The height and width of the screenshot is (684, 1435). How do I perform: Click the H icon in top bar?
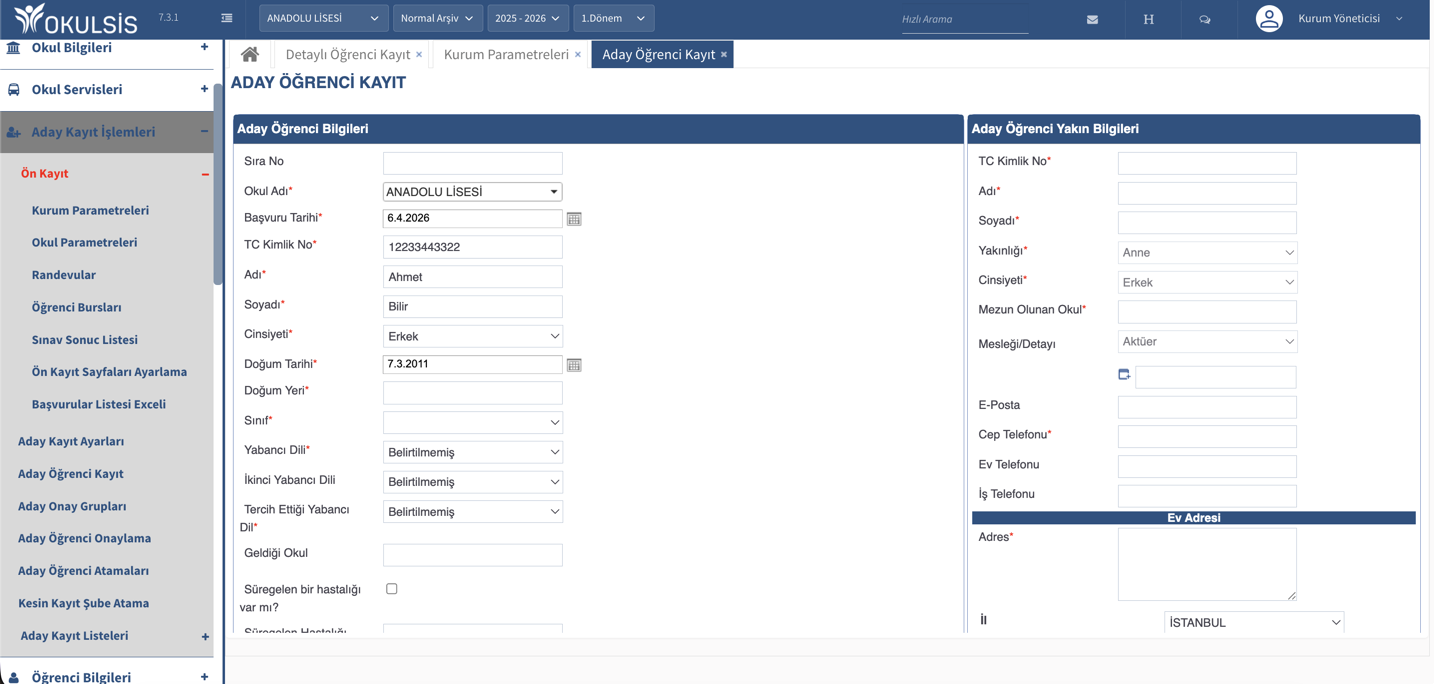click(1148, 19)
